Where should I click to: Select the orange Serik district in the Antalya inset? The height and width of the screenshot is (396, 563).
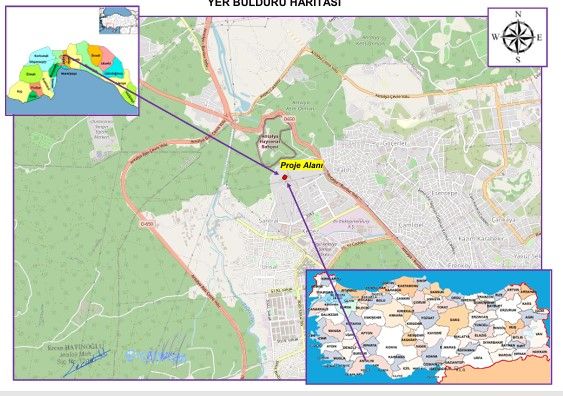96,55
